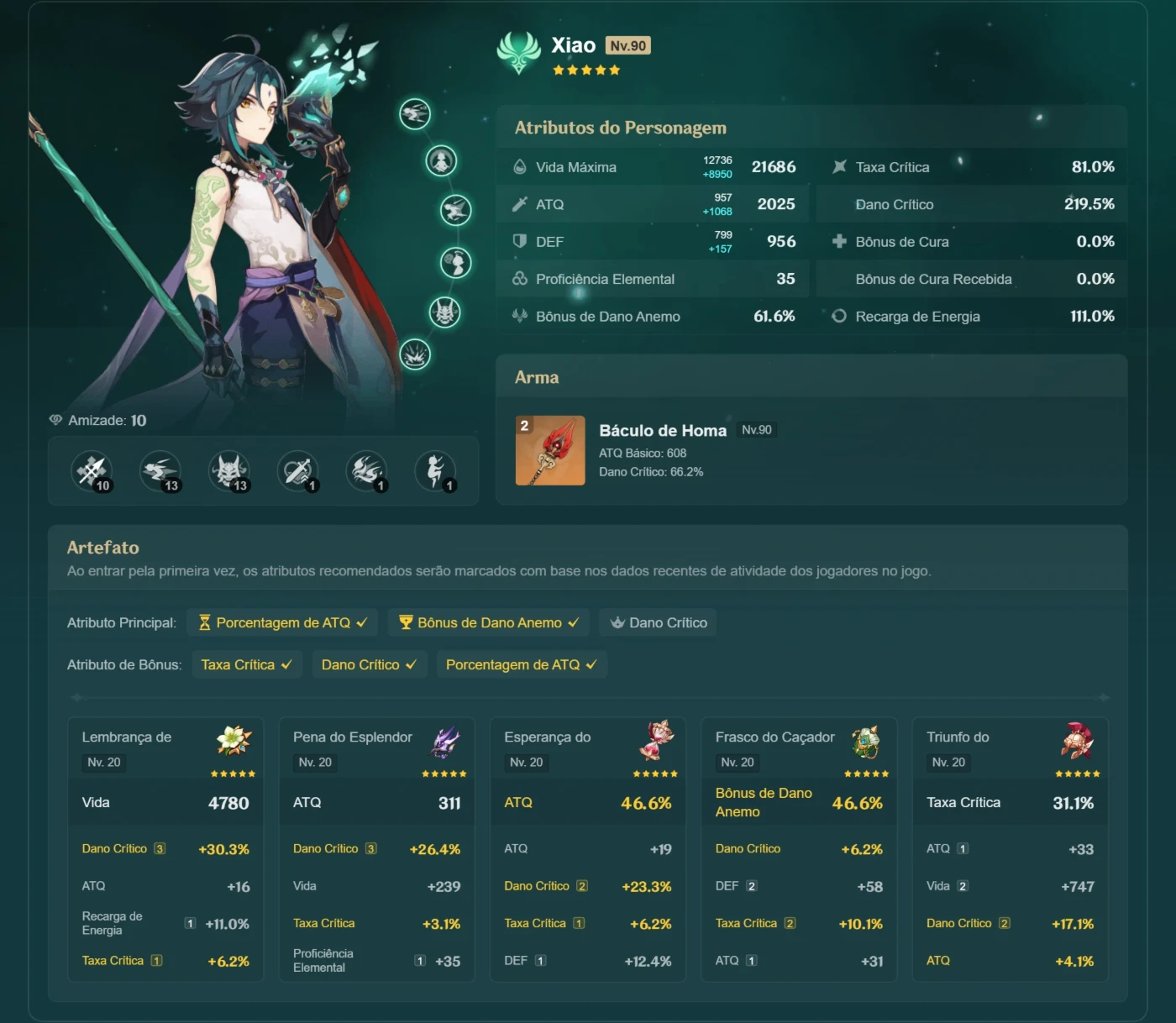Screen dimensions: 1176x1023
Task: Click the character name Xiao
Action: click(573, 45)
